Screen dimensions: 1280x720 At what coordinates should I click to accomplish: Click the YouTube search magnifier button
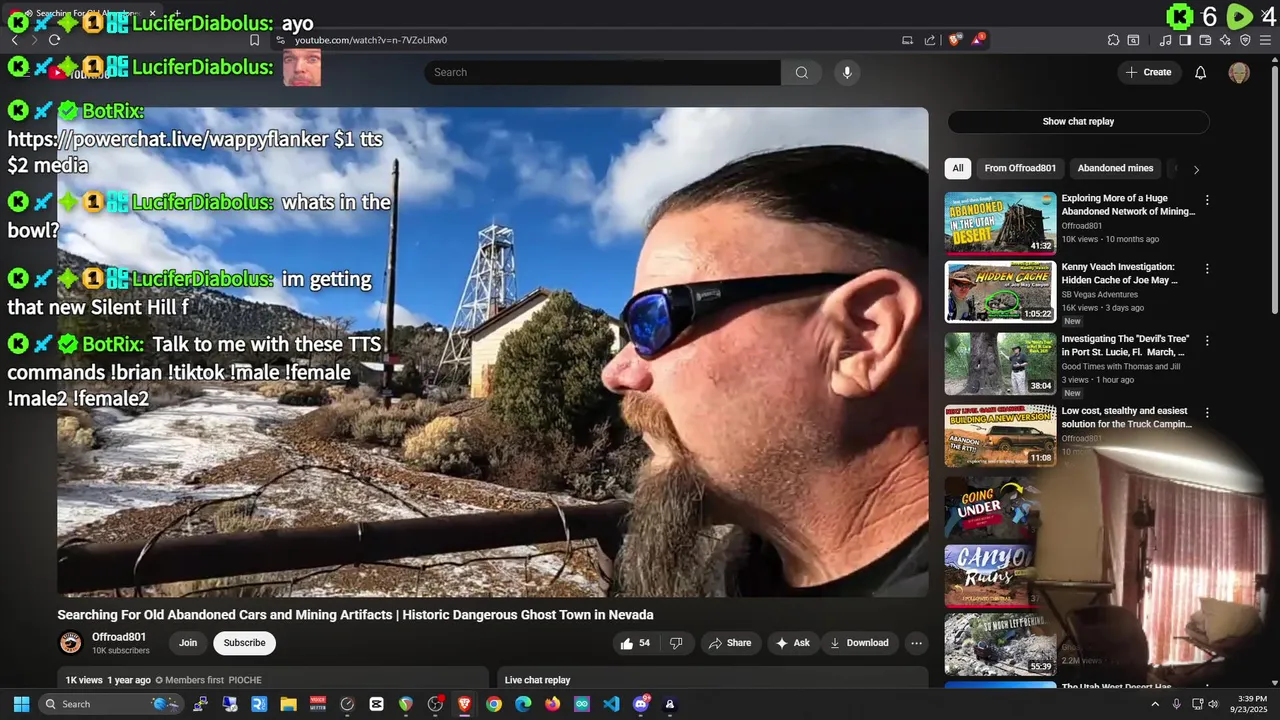[801, 72]
